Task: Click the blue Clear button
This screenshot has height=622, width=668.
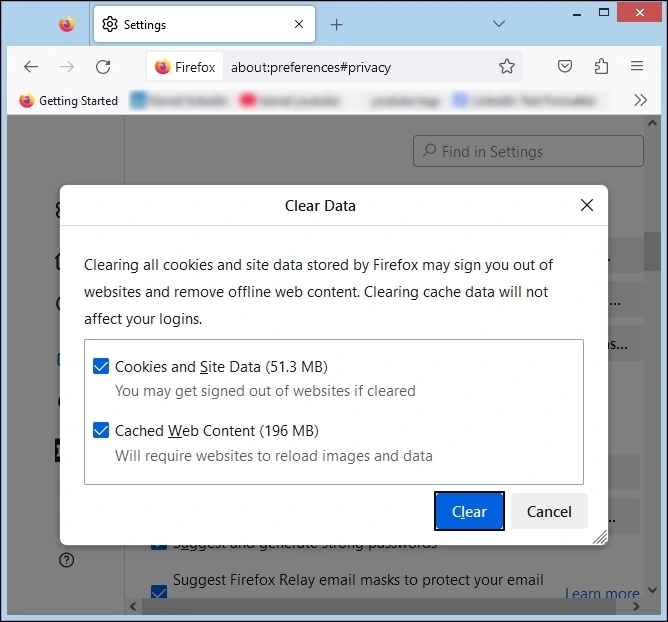Action: pos(469,511)
